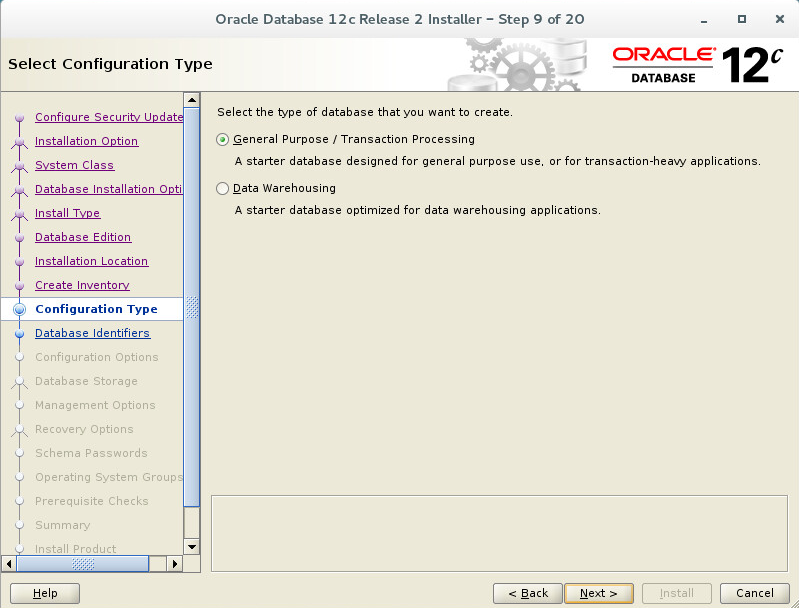Click the Installation Location step bullet

tap(19, 261)
